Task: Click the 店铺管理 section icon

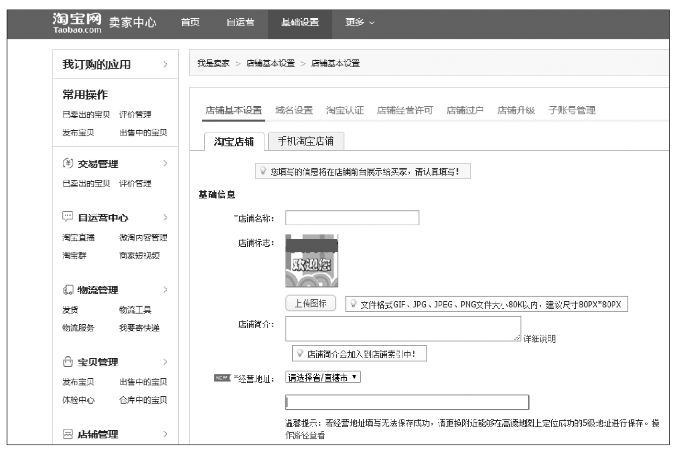Action: 67,434
